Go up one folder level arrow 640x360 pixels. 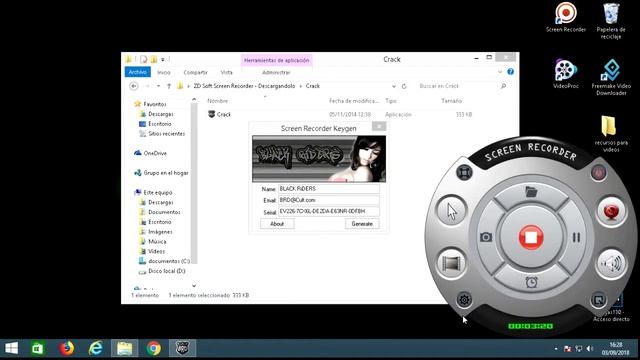(169, 86)
